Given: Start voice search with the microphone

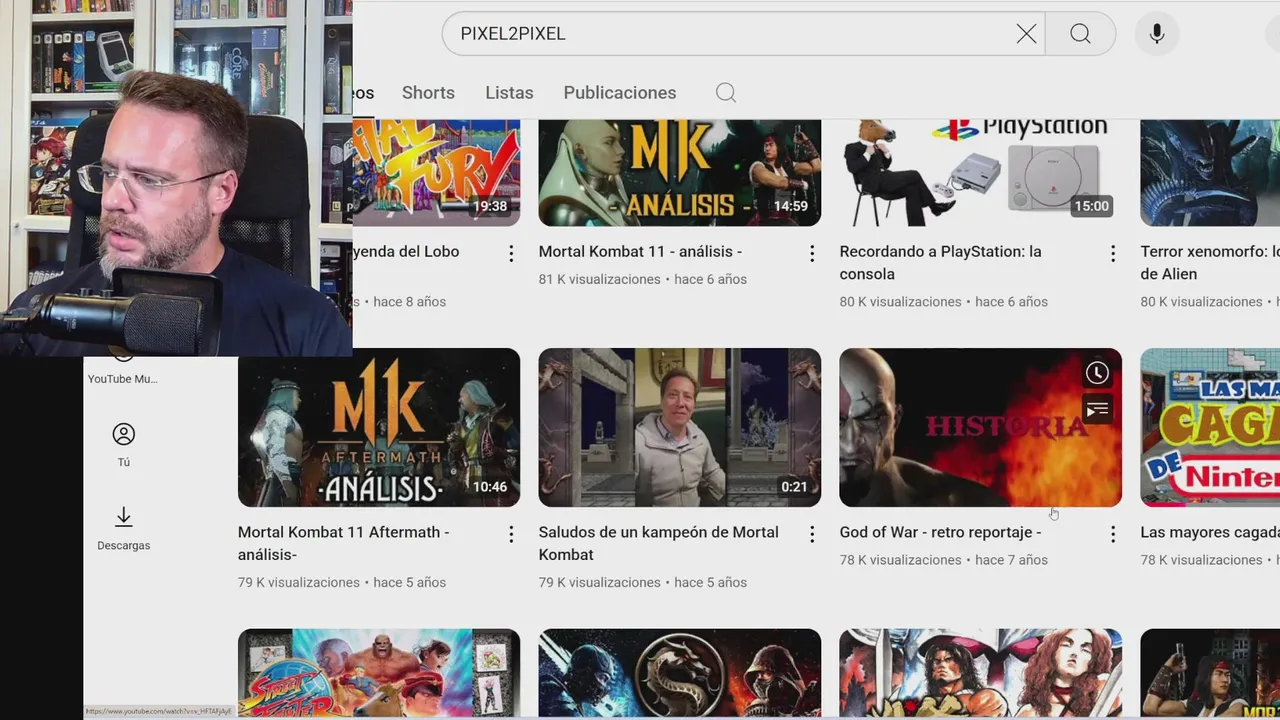Looking at the screenshot, I should click(x=1157, y=34).
